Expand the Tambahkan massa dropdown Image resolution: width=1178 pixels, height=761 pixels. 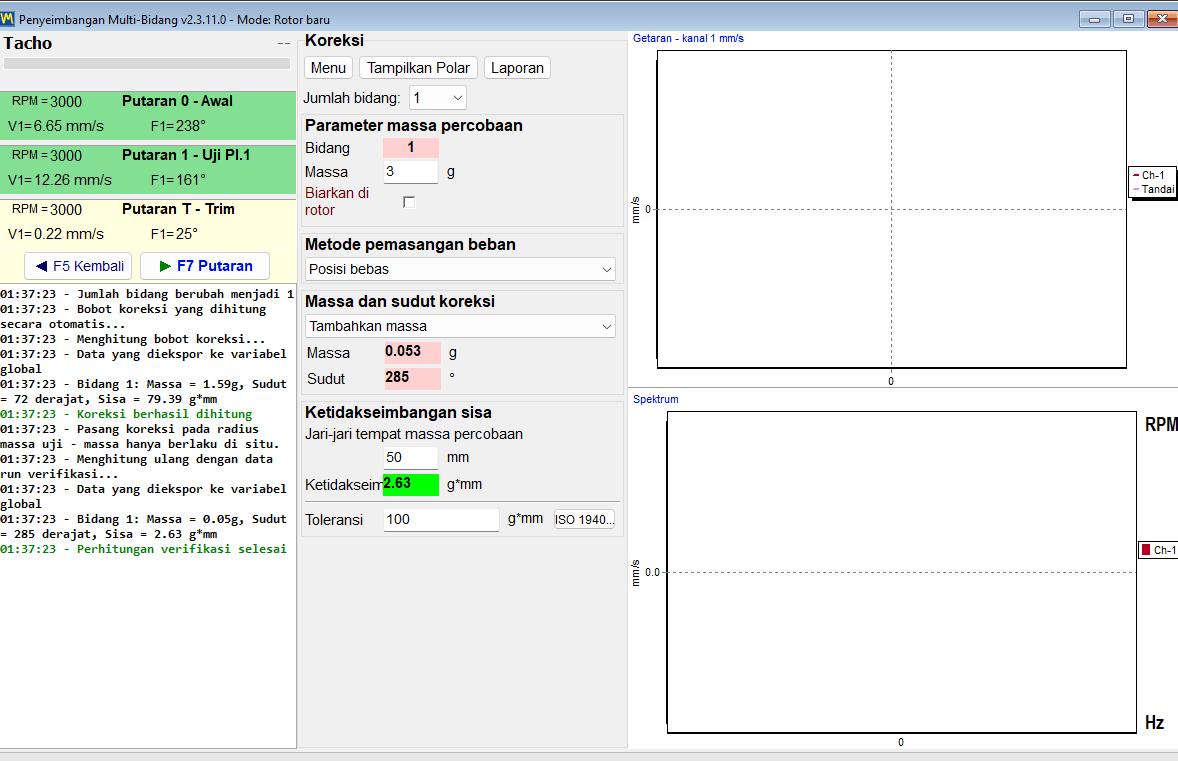coord(461,326)
